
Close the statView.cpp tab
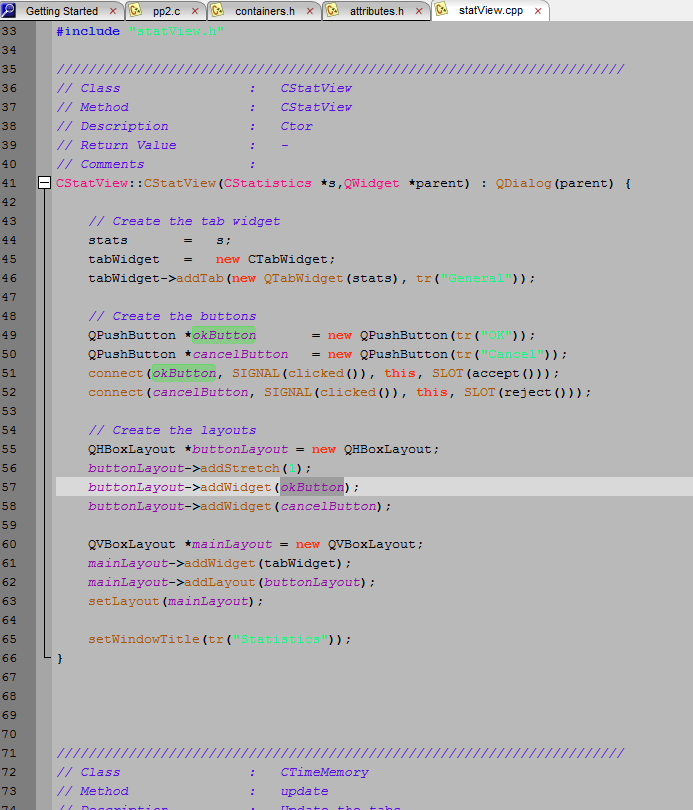point(538,12)
